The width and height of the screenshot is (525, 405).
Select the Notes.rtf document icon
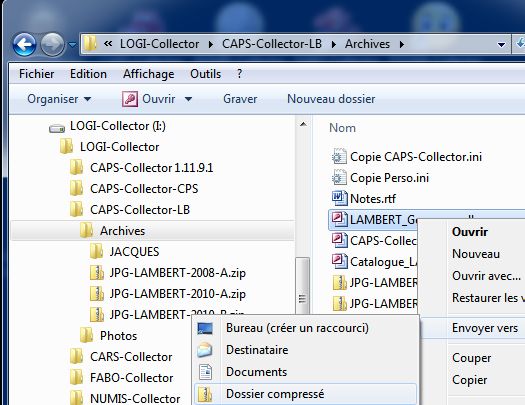[340, 198]
